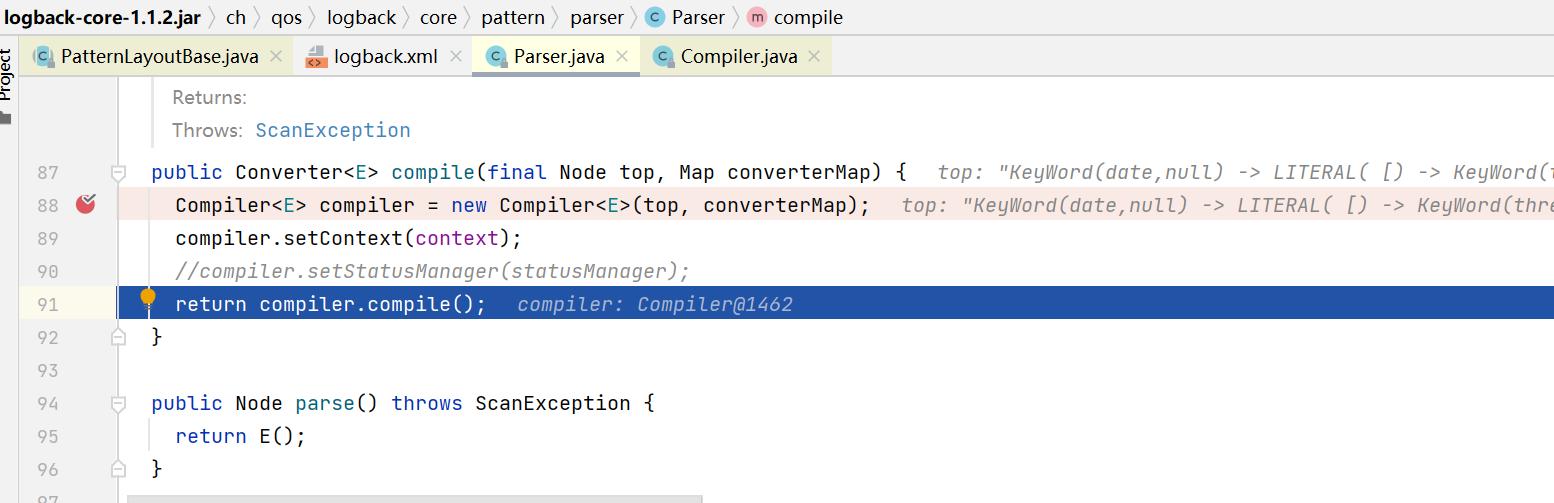Collapse the compile method at line 87
The width and height of the screenshot is (1554, 503).
pos(118,172)
